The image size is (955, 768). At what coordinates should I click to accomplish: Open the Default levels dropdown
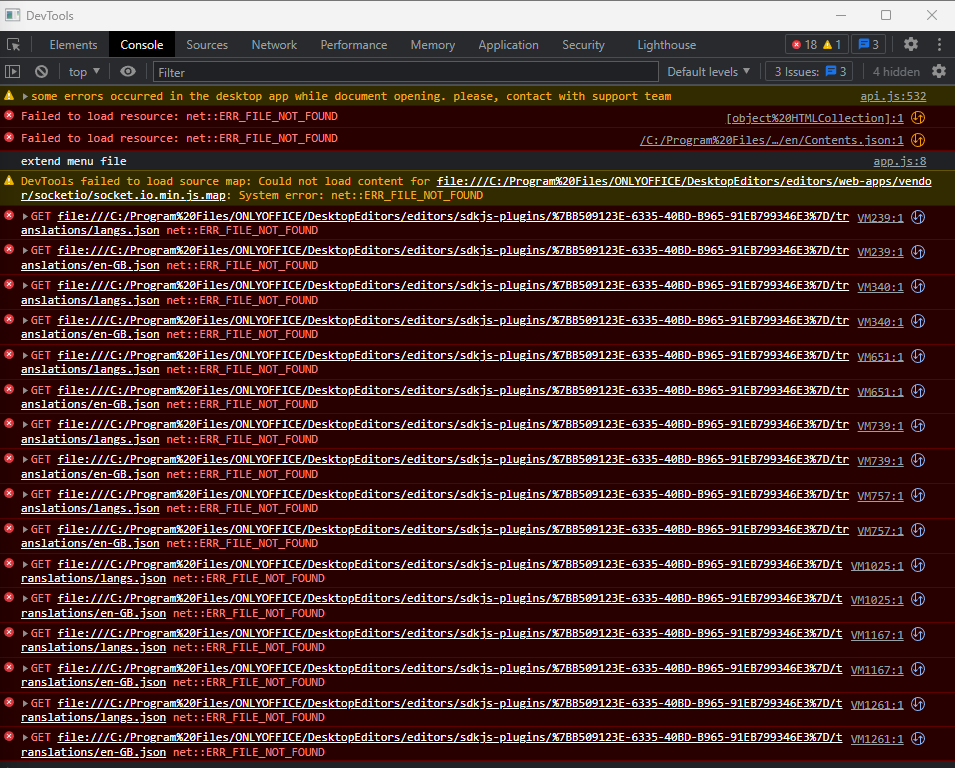[x=708, y=72]
